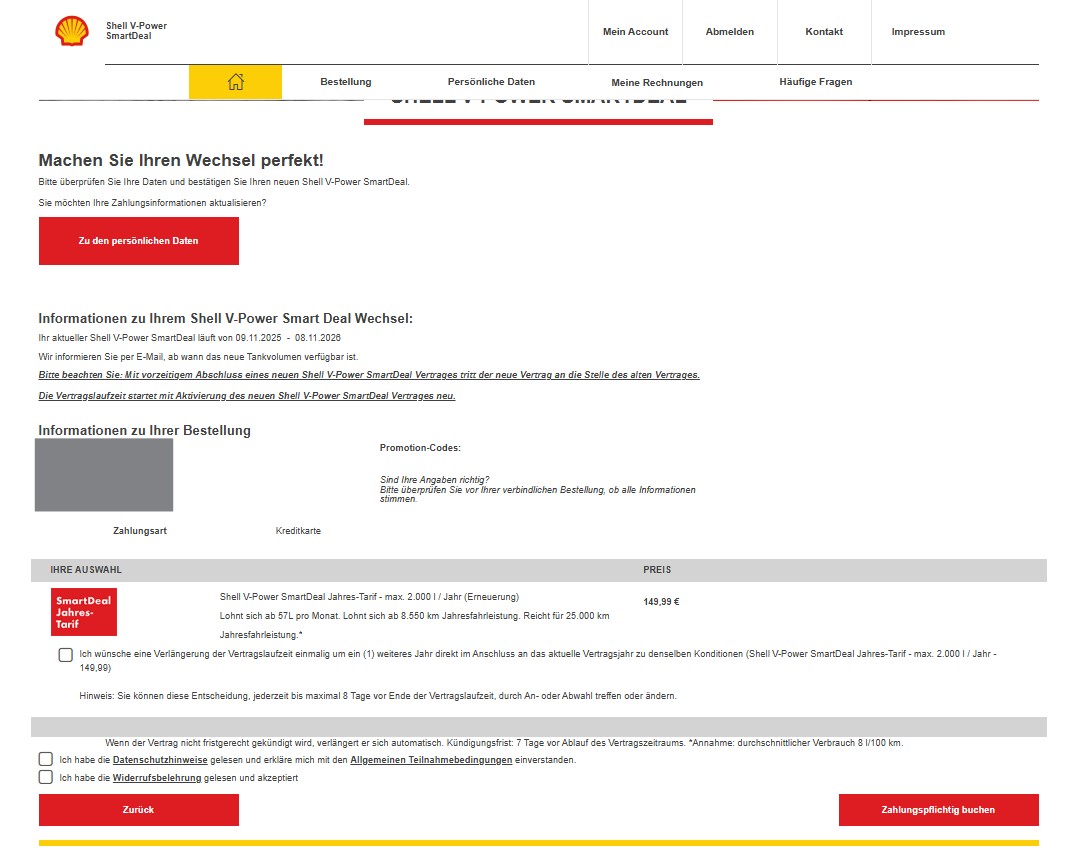Enable contract extension for one more year

[66, 655]
